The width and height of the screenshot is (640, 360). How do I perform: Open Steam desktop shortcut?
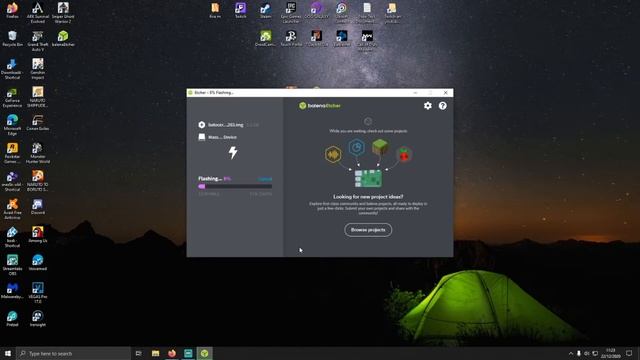point(265,10)
